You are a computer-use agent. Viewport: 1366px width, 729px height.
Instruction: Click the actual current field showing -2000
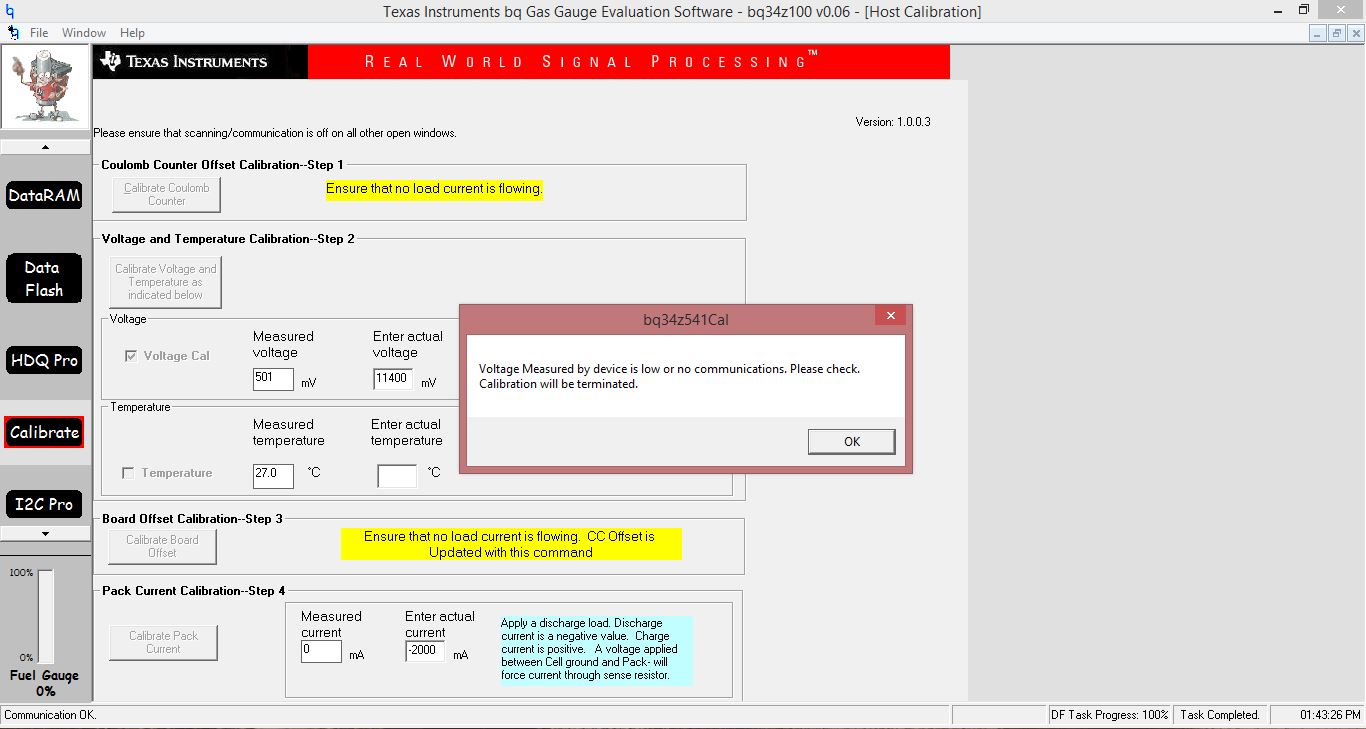[425, 651]
